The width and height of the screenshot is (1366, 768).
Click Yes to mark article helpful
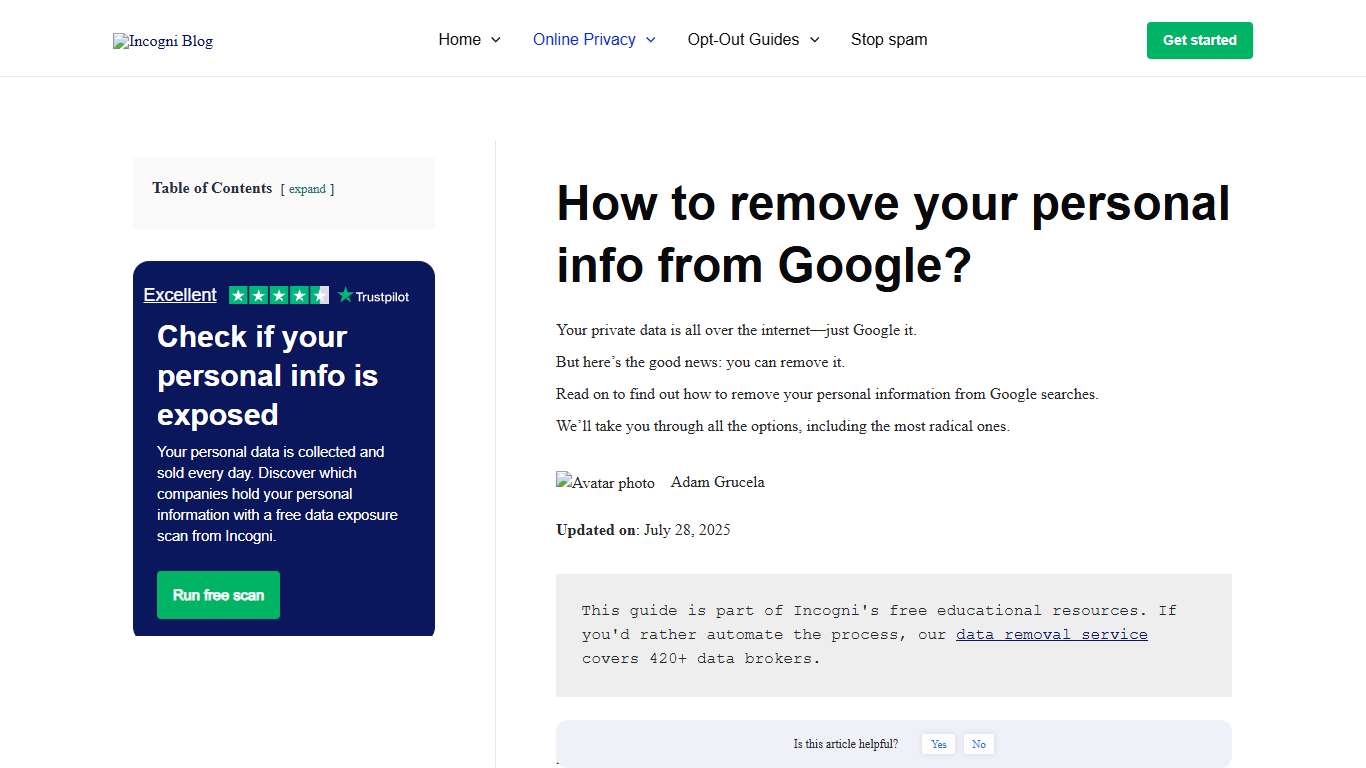938,744
